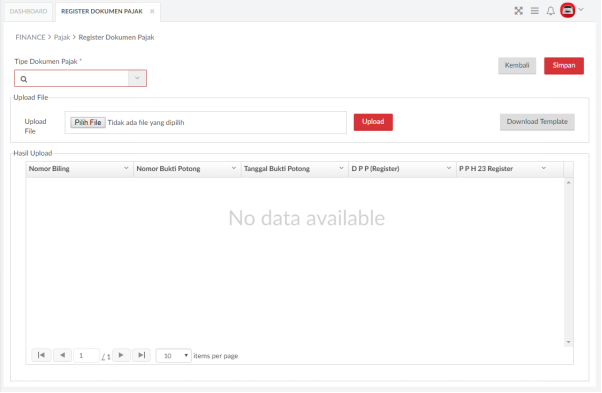
Task: Click the Kembali button
Action: tap(517, 66)
